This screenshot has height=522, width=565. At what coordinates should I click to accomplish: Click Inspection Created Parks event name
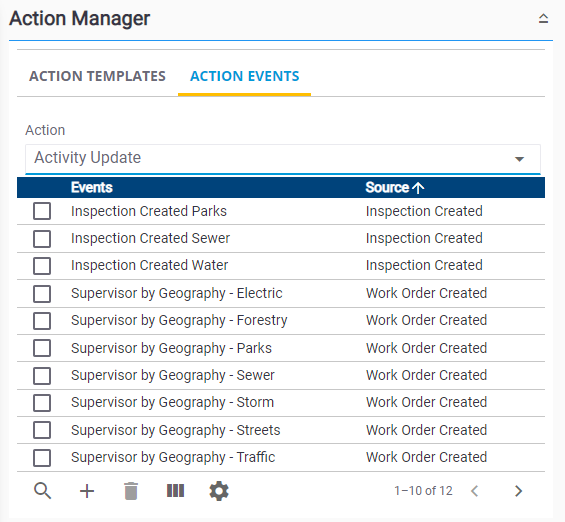tap(149, 211)
